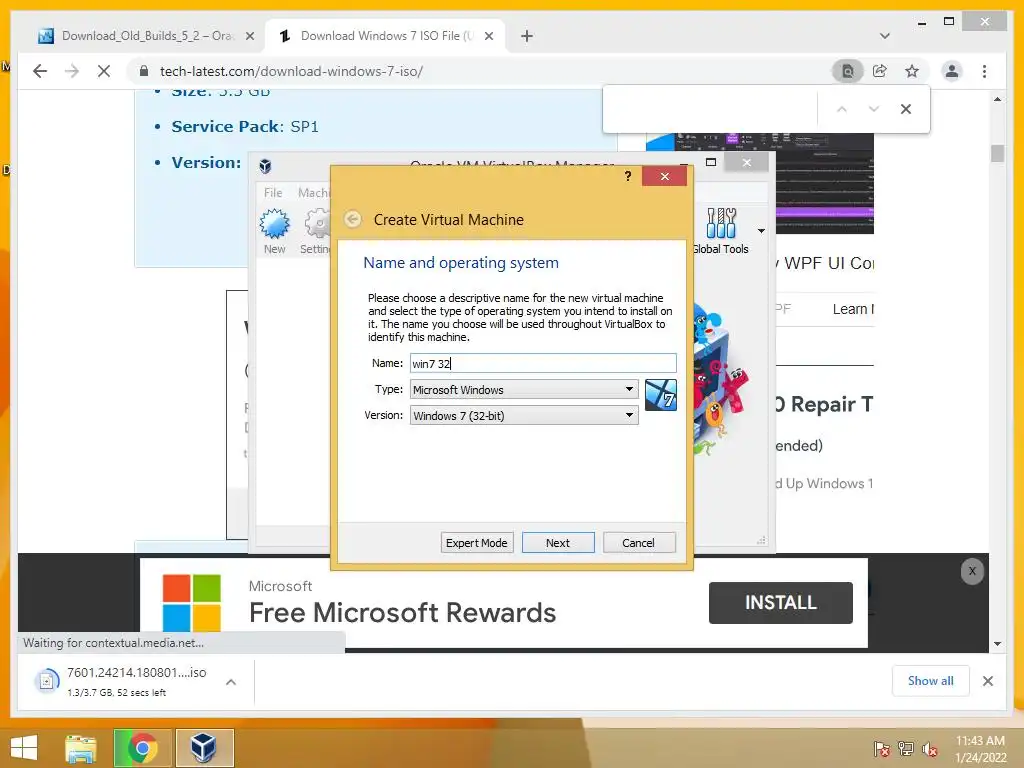Select the Download Windows 7 ISO File tab
This screenshot has height=768, width=1024.
pyautogui.click(x=385, y=36)
